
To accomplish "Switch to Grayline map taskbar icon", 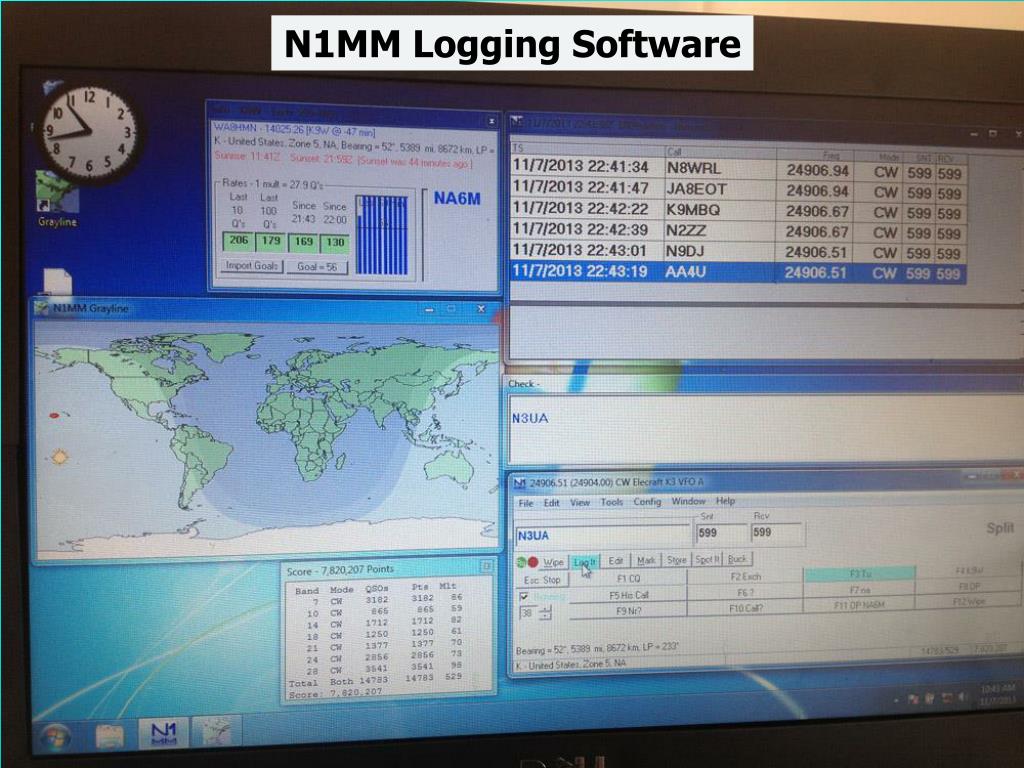I will (216, 731).
